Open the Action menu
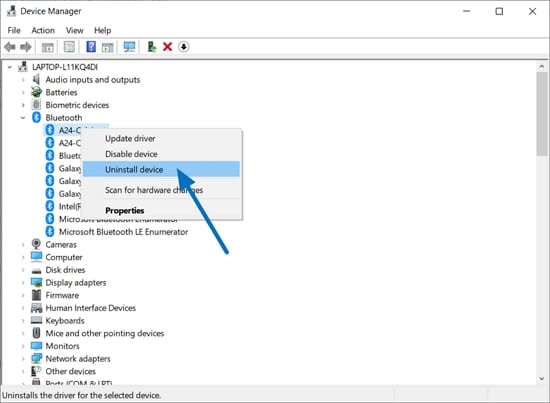 click(43, 31)
